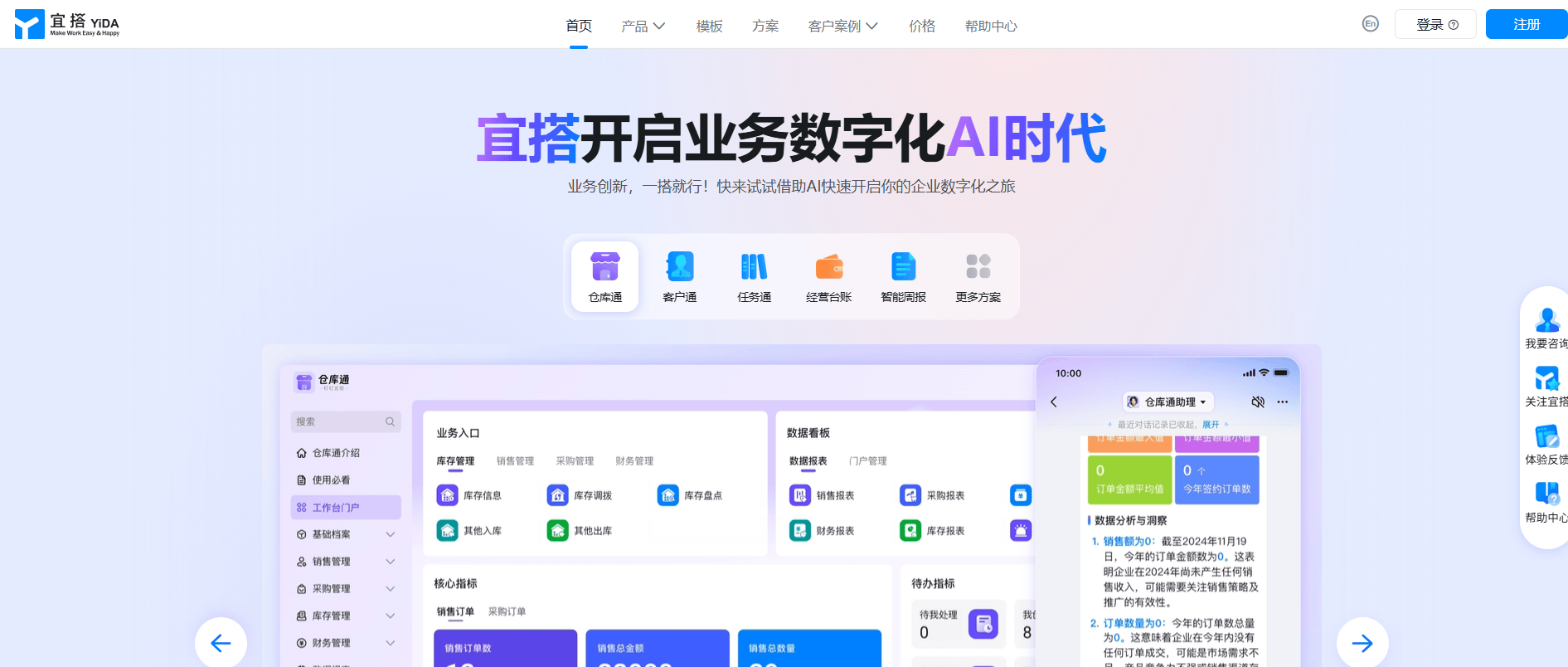Open 销售报表 icon in 数据看板
This screenshot has width=1568, height=667.
800,495
